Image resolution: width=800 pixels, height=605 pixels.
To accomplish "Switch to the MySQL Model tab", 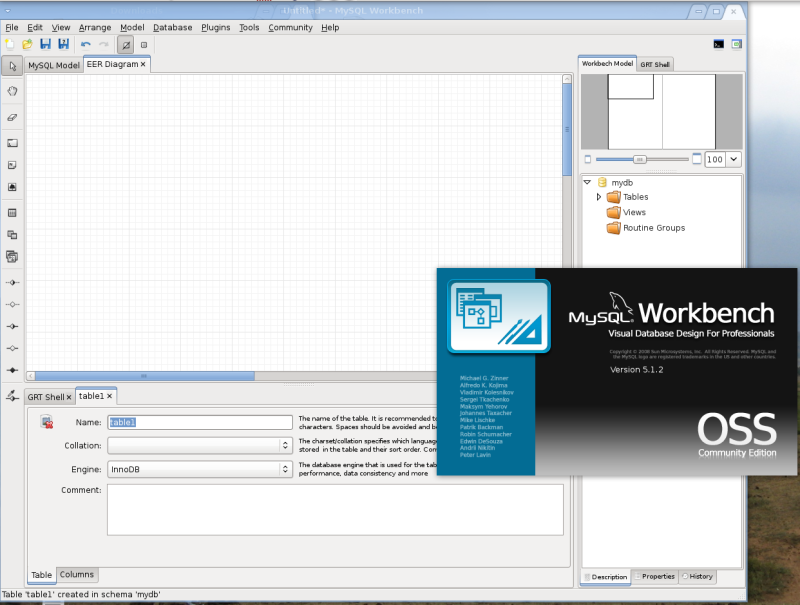I will 54,65.
